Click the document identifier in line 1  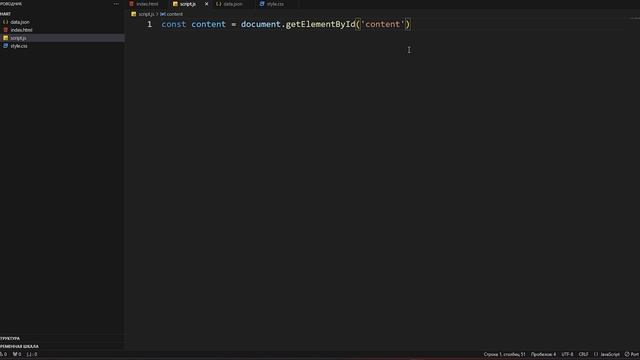click(260, 24)
